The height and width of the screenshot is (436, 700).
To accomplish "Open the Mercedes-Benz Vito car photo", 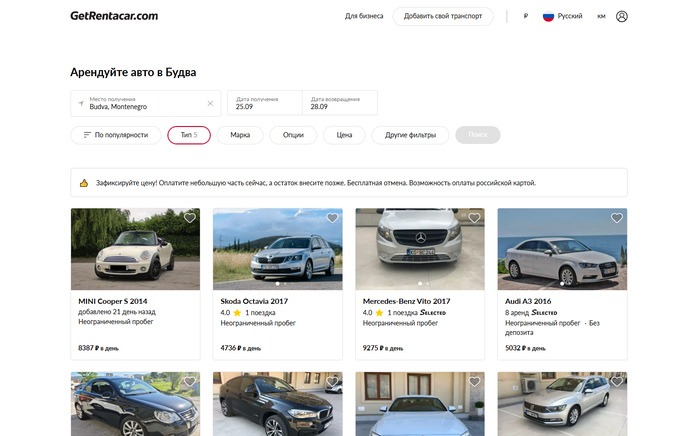I will pyautogui.click(x=420, y=248).
